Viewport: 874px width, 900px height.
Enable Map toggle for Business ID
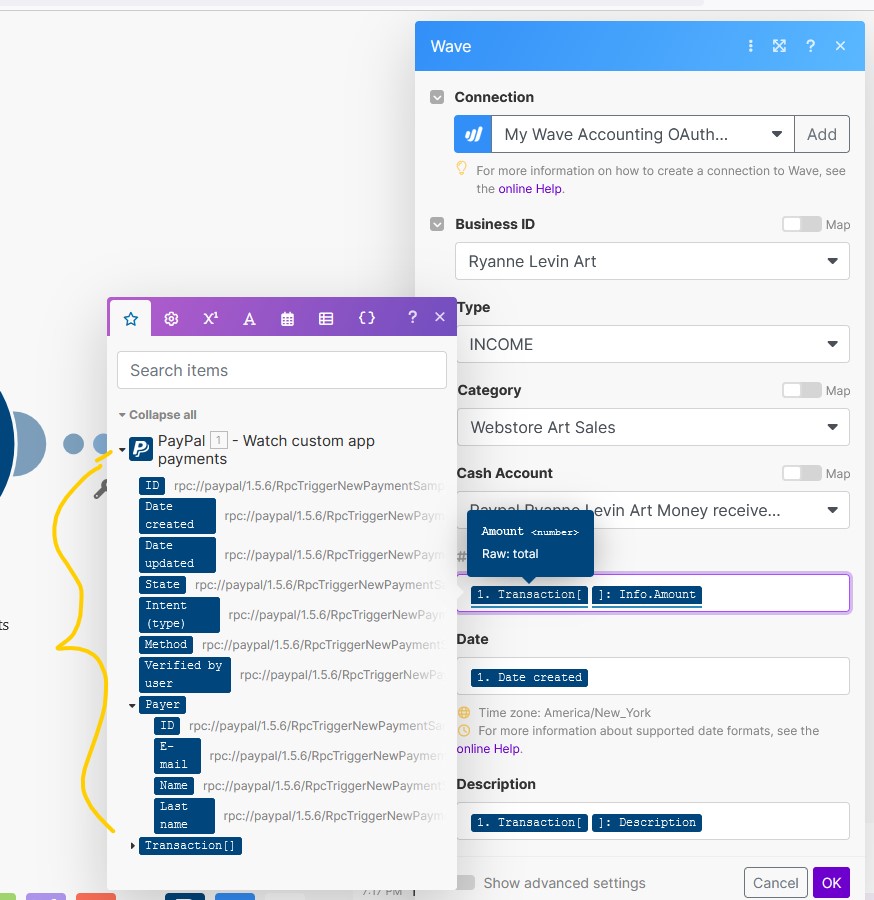pyautogui.click(x=802, y=224)
